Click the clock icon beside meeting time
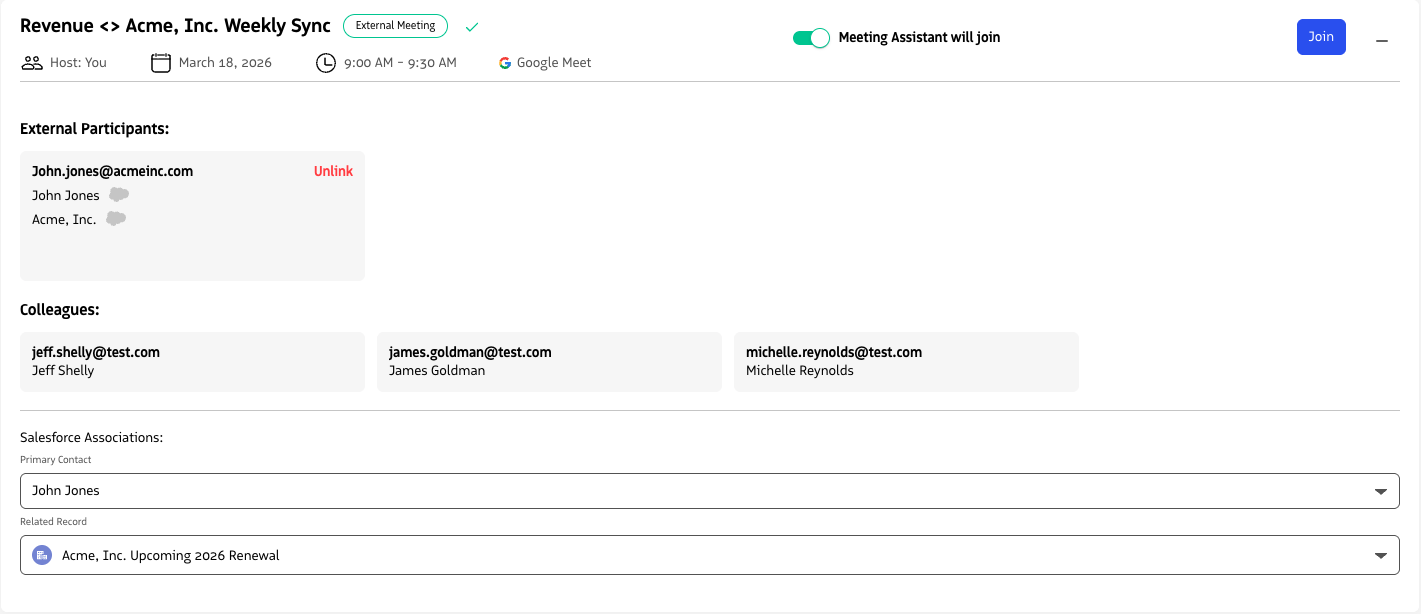Image resolution: width=1421 pixels, height=614 pixels. (326, 63)
